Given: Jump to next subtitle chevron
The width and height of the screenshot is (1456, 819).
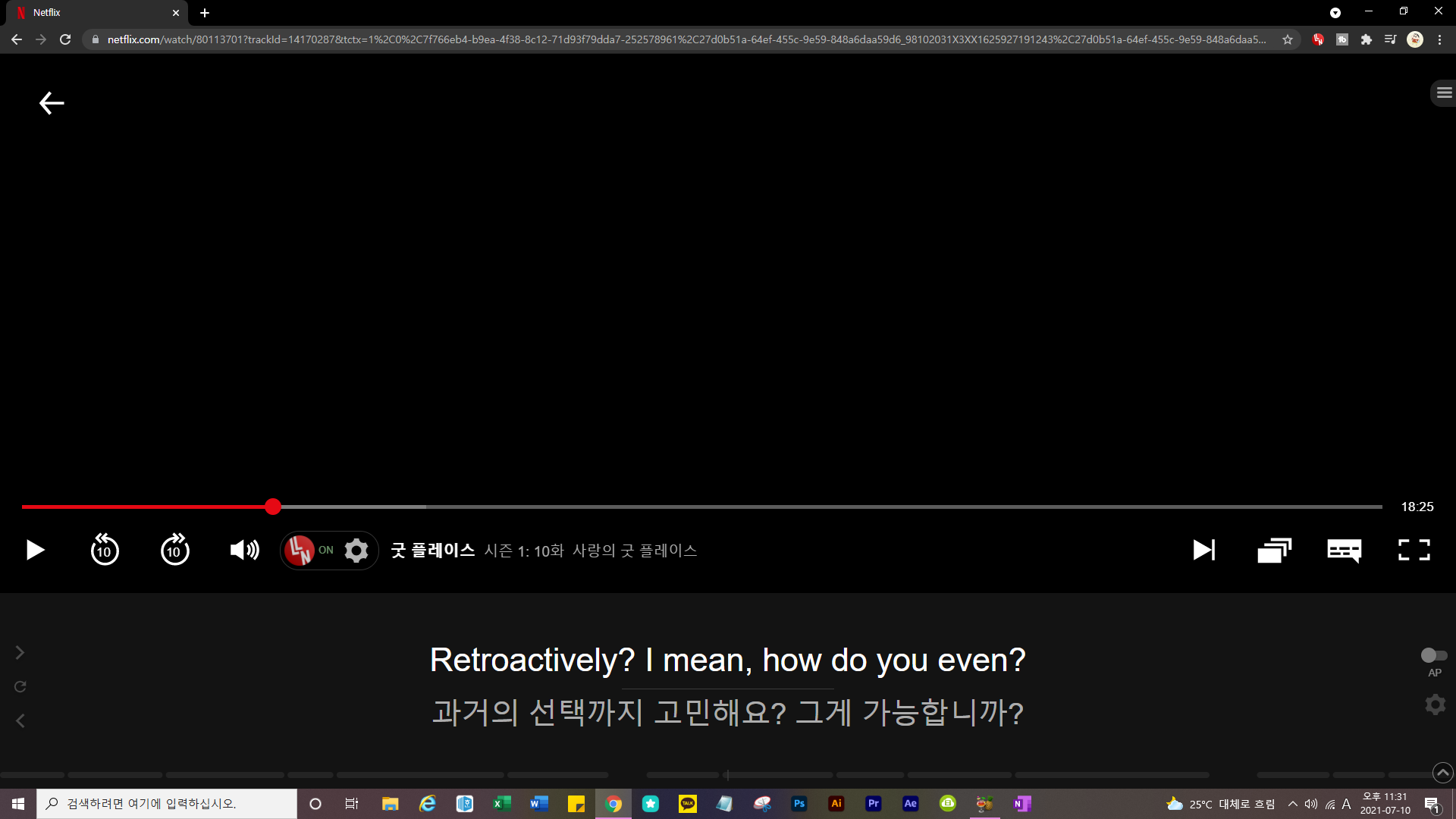Looking at the screenshot, I should [20, 652].
